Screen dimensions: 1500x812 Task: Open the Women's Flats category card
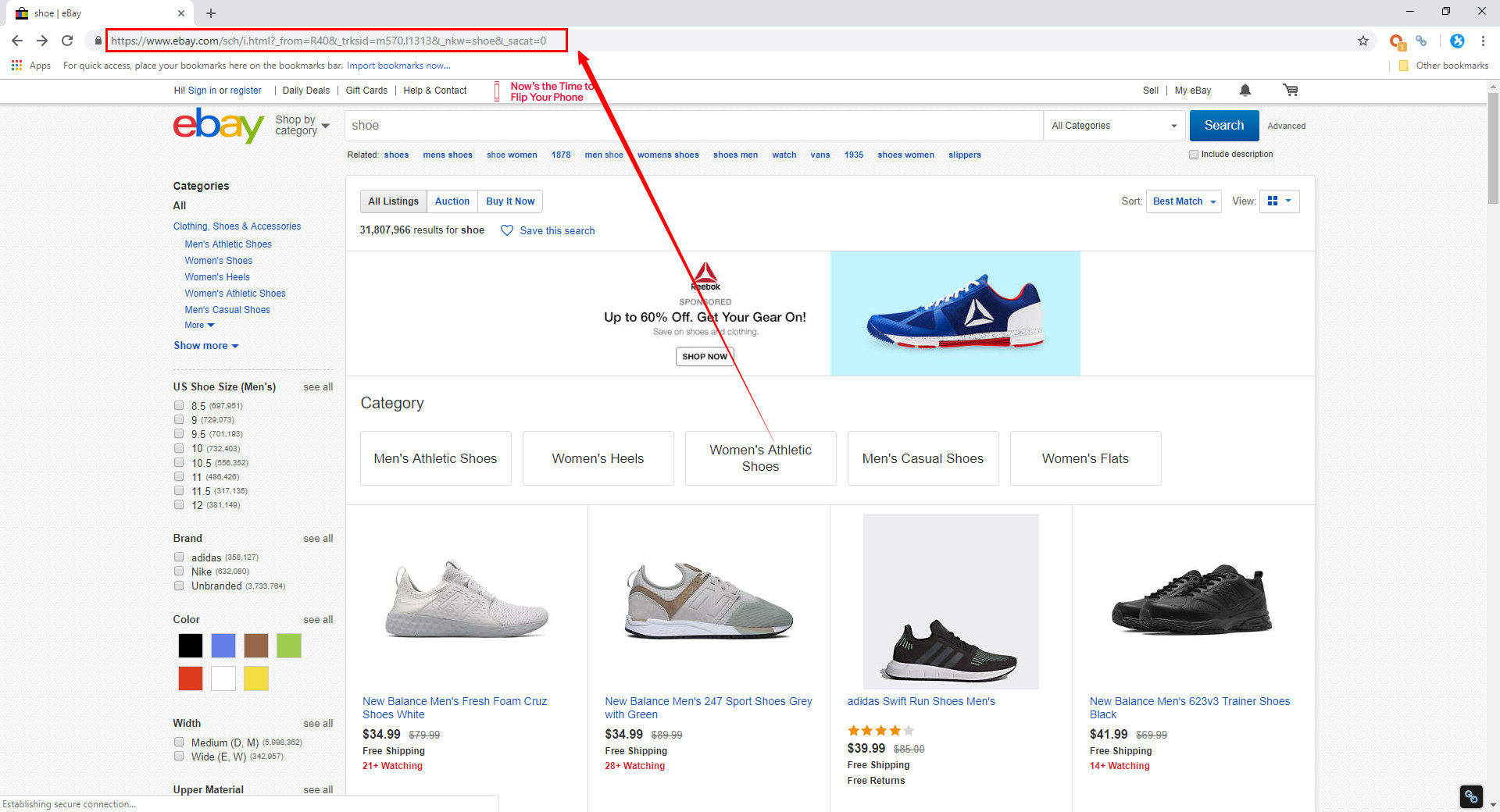[1086, 458]
